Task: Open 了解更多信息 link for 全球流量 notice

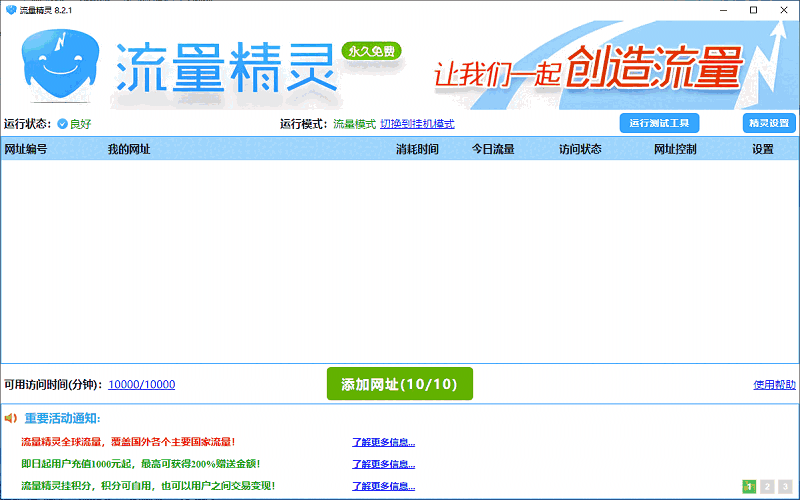Action: pos(384,442)
